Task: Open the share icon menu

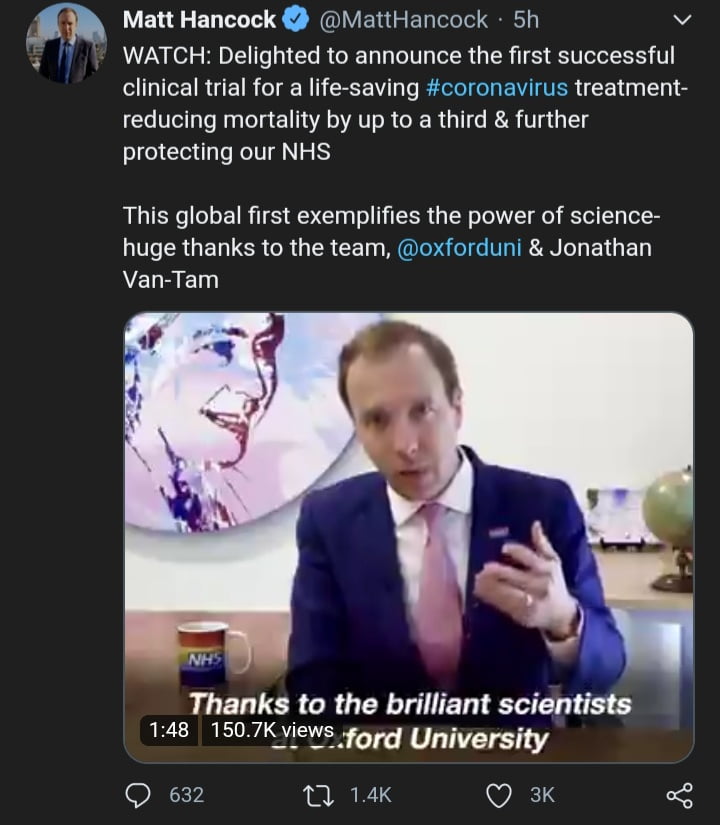Action: tap(679, 794)
